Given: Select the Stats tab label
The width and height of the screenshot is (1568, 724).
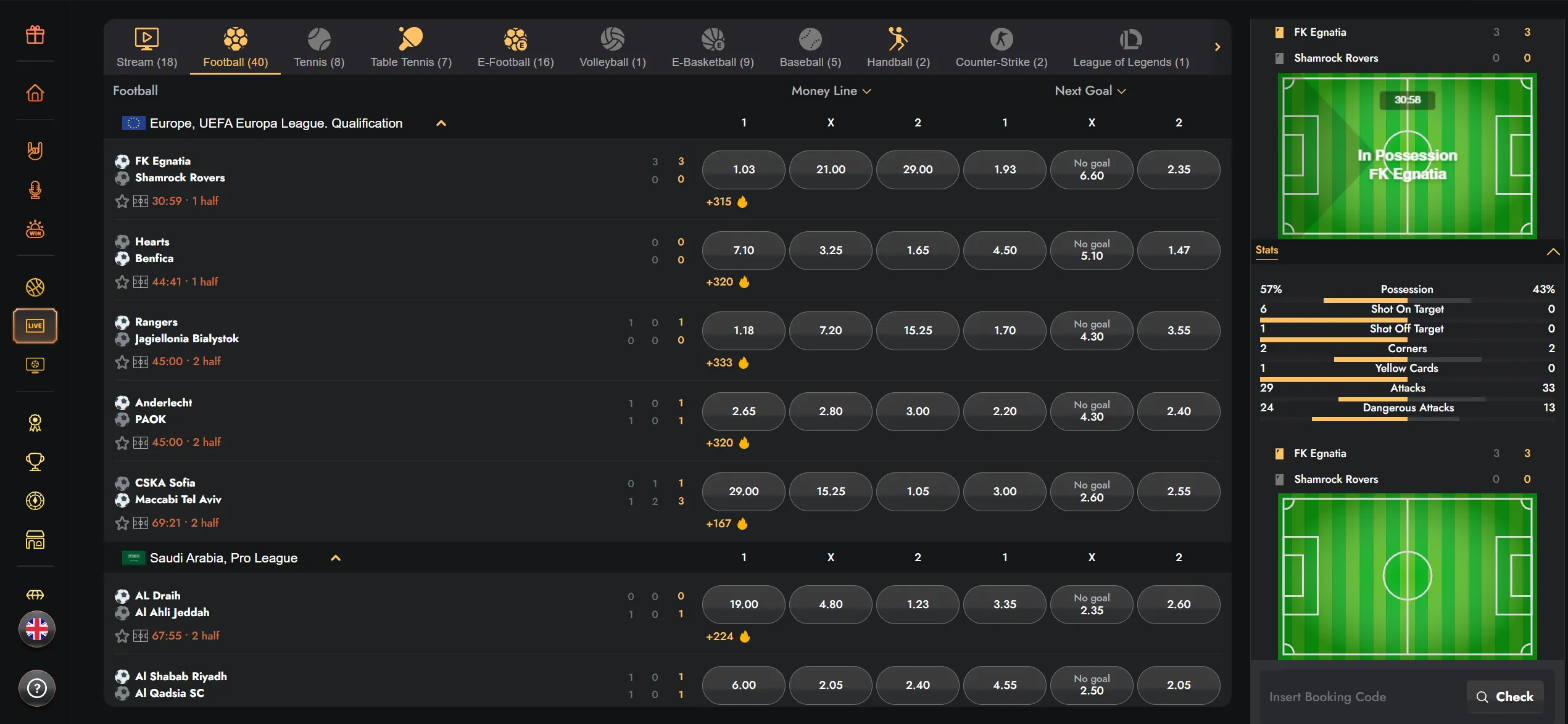Looking at the screenshot, I should (1266, 250).
